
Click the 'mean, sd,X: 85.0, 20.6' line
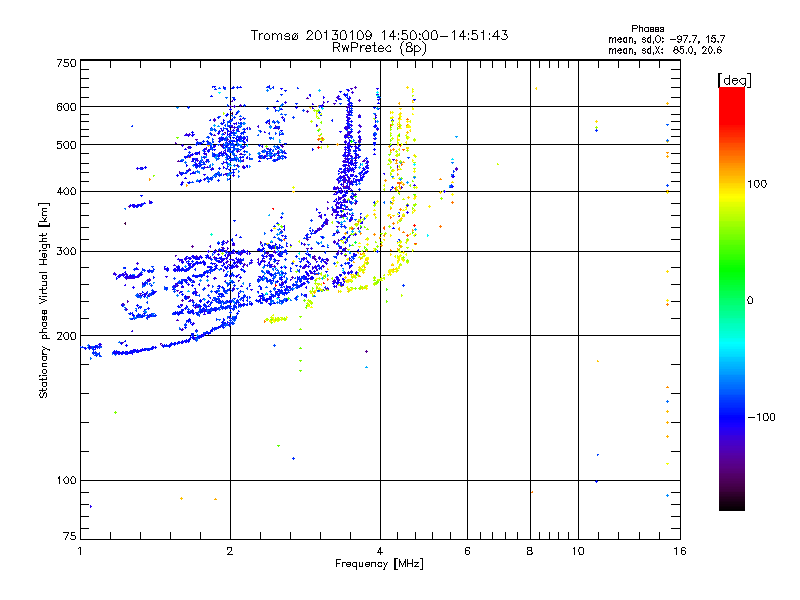[665, 50]
